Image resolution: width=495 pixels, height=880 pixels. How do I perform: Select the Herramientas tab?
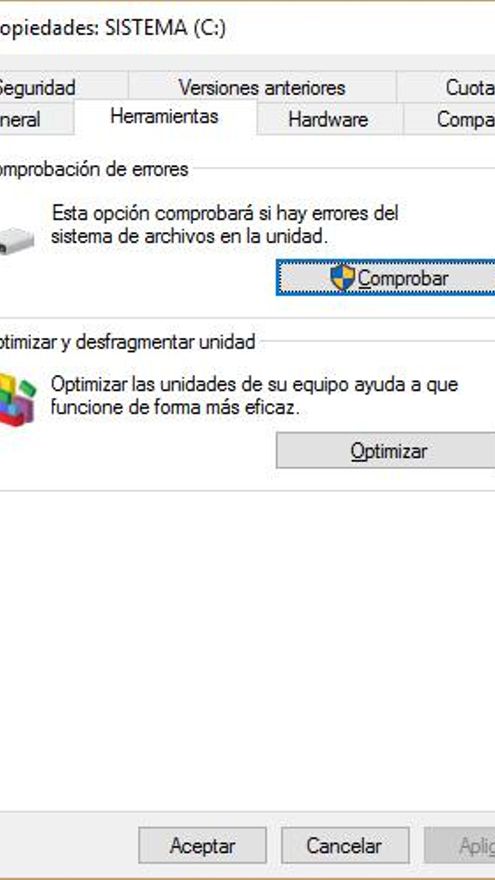[165, 116]
